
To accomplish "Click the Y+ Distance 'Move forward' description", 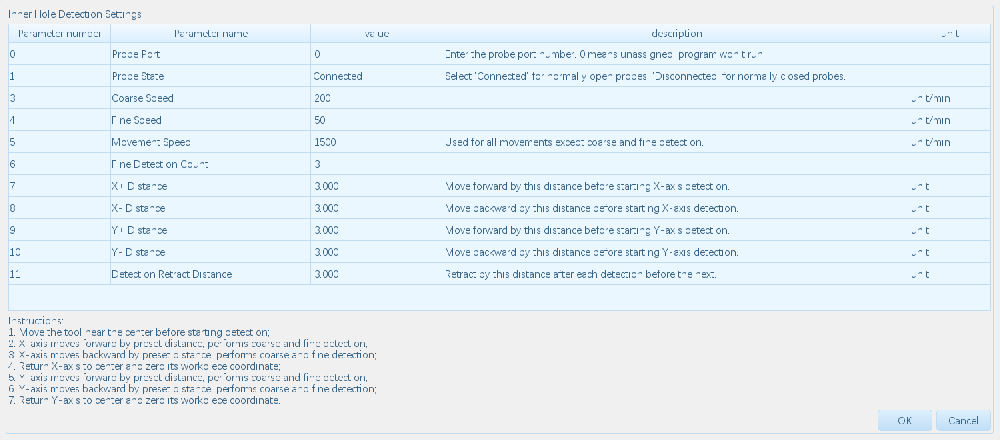I will 587,230.
